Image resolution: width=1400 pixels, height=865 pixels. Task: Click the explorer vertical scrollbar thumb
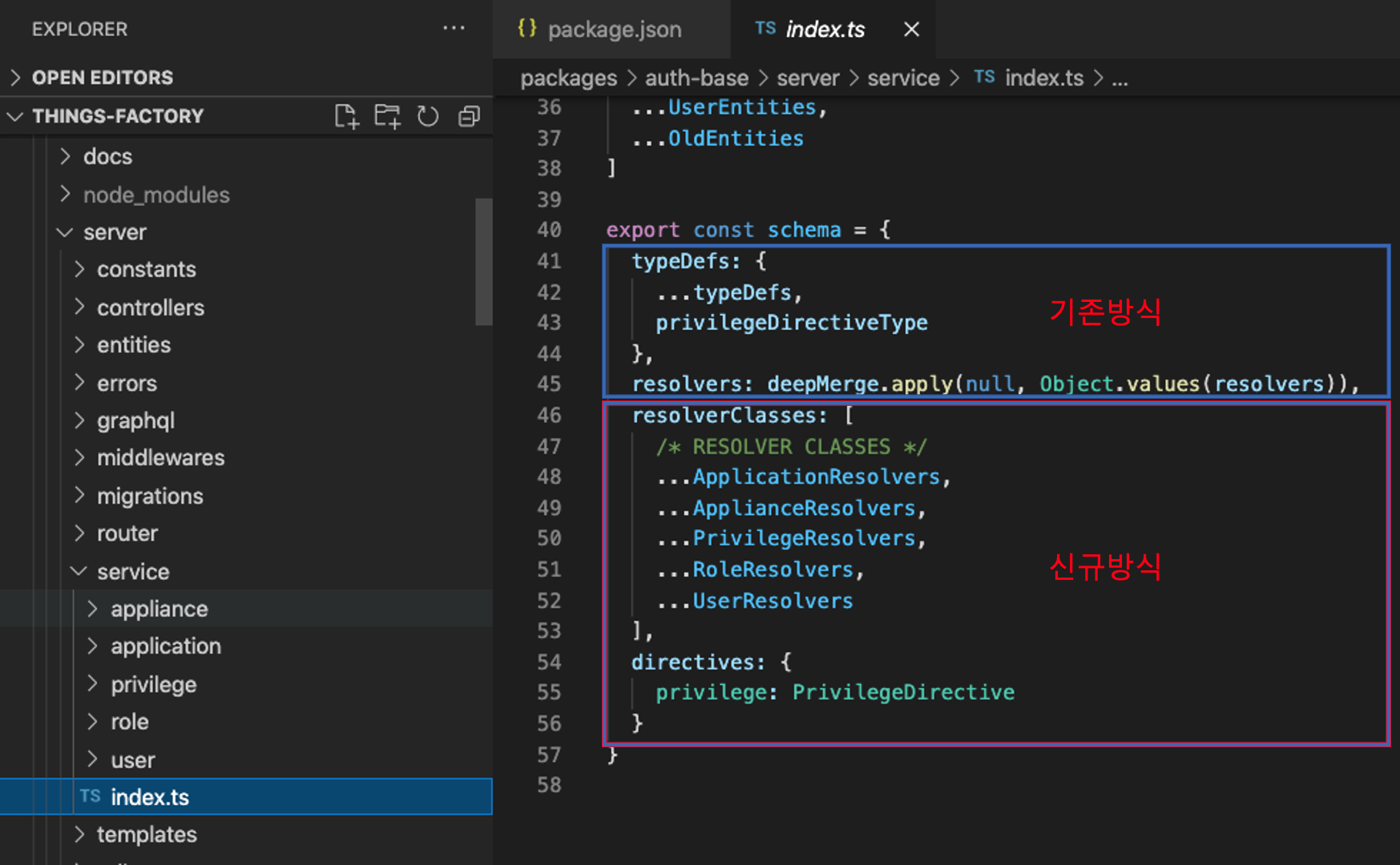pos(483,261)
